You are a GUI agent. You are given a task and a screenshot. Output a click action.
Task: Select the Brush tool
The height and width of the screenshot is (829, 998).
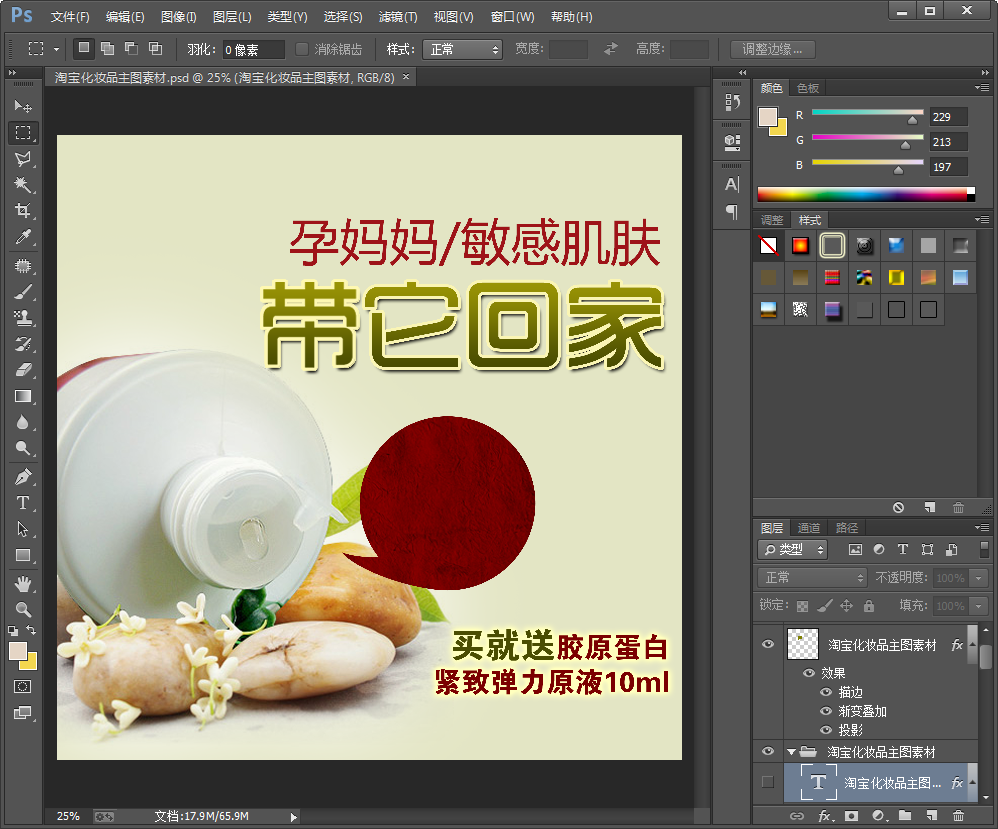(23, 292)
